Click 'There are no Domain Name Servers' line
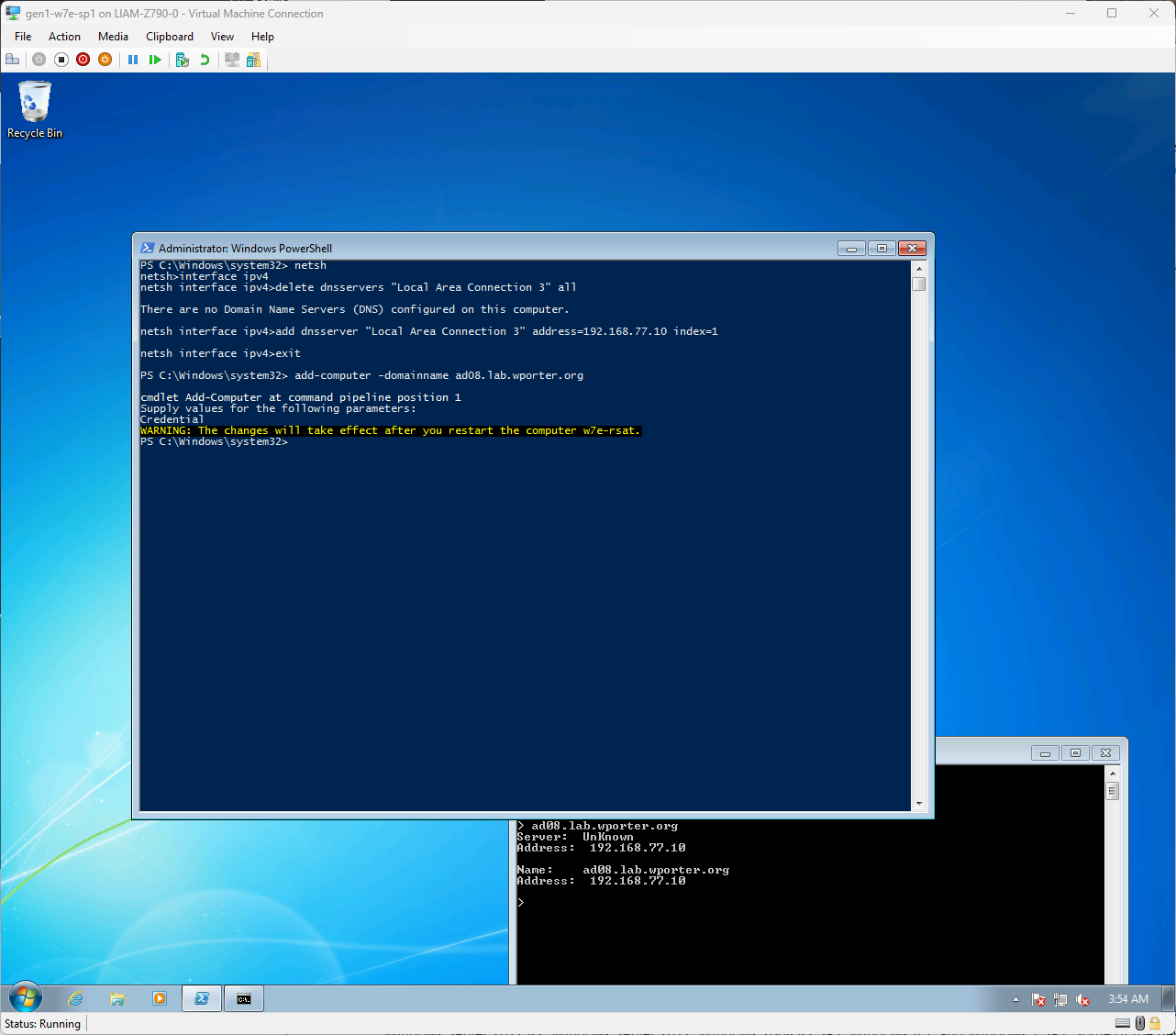This screenshot has height=1035, width=1176. pyautogui.click(x=355, y=309)
